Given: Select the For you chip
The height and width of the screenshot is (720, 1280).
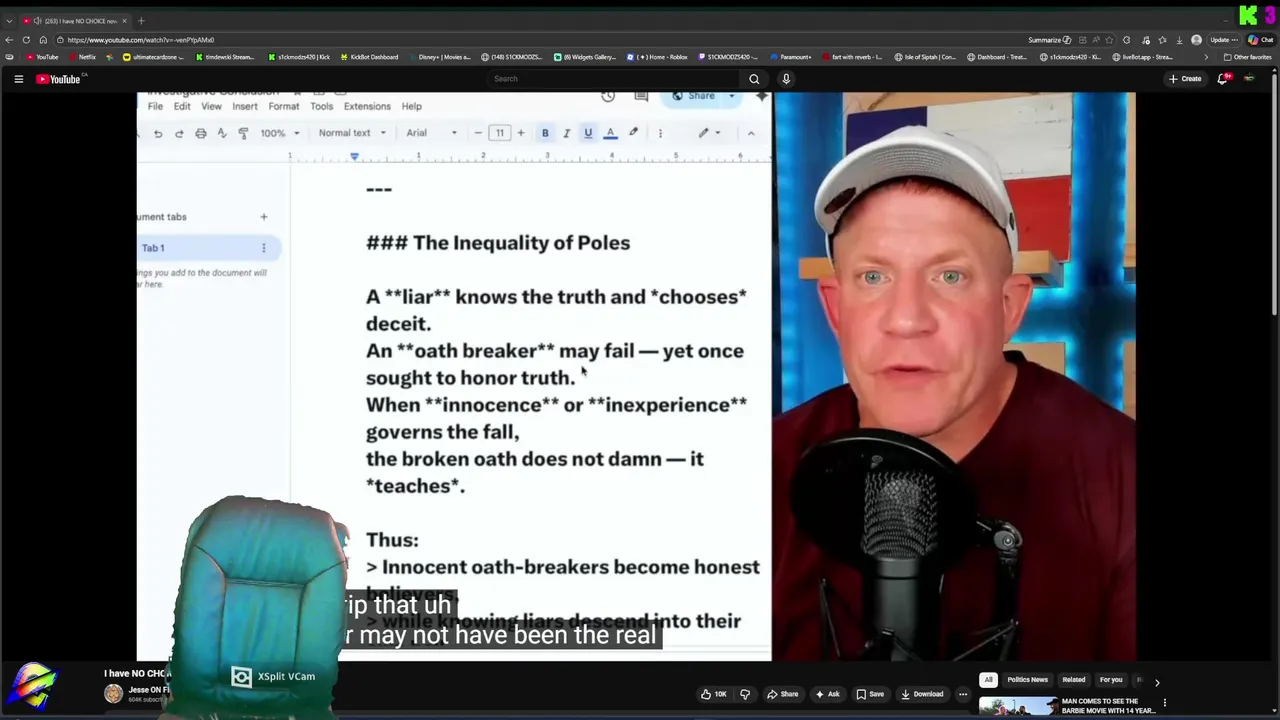Looking at the screenshot, I should coord(1111,680).
